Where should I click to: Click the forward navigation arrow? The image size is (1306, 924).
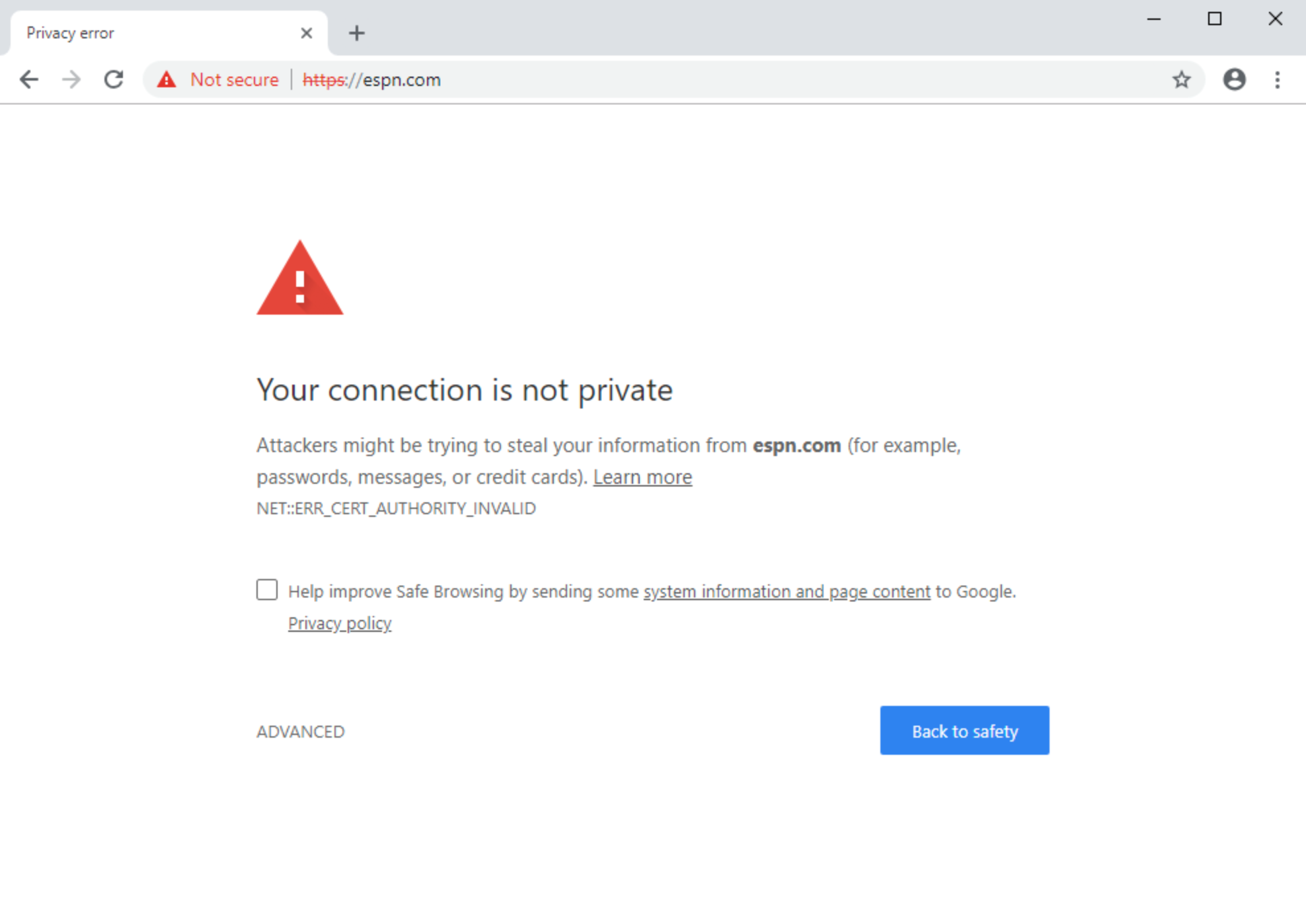click(x=71, y=80)
